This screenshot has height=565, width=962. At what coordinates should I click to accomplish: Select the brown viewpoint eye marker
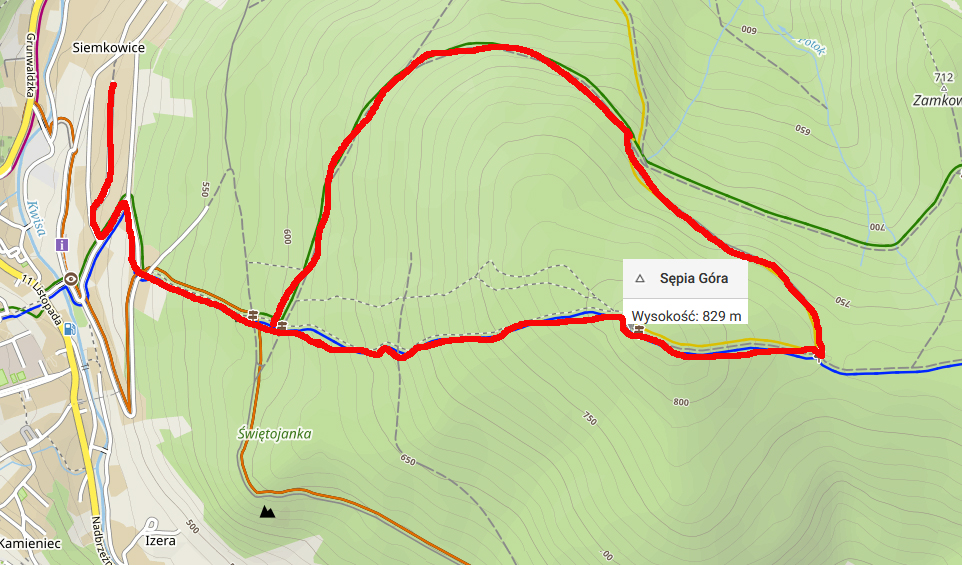(71, 279)
